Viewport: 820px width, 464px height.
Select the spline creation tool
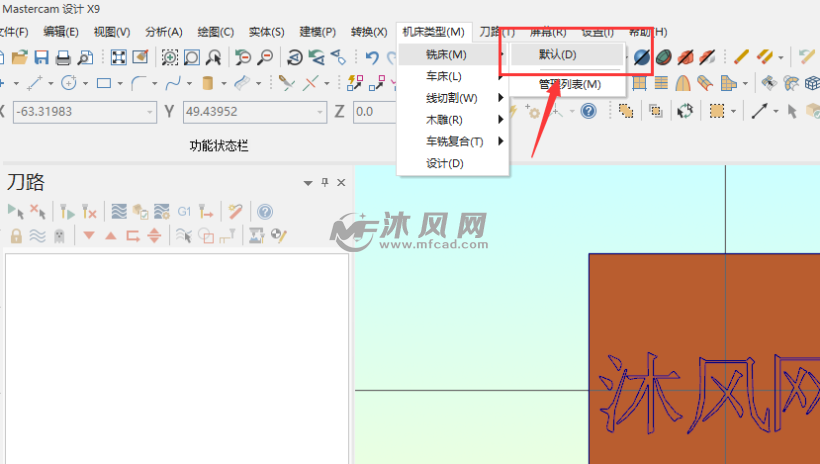click(x=173, y=83)
